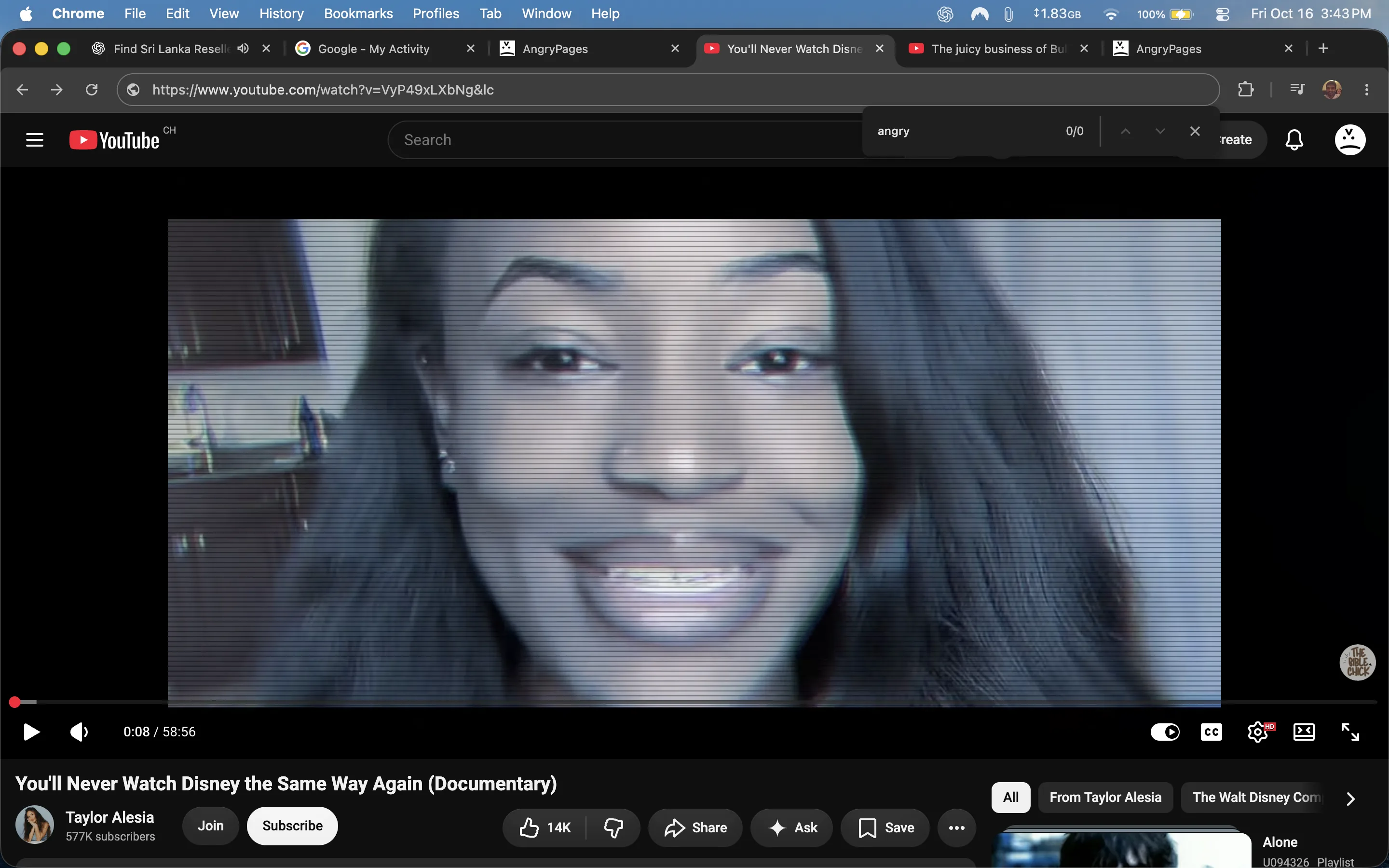Jump to next find result

coord(1160,132)
